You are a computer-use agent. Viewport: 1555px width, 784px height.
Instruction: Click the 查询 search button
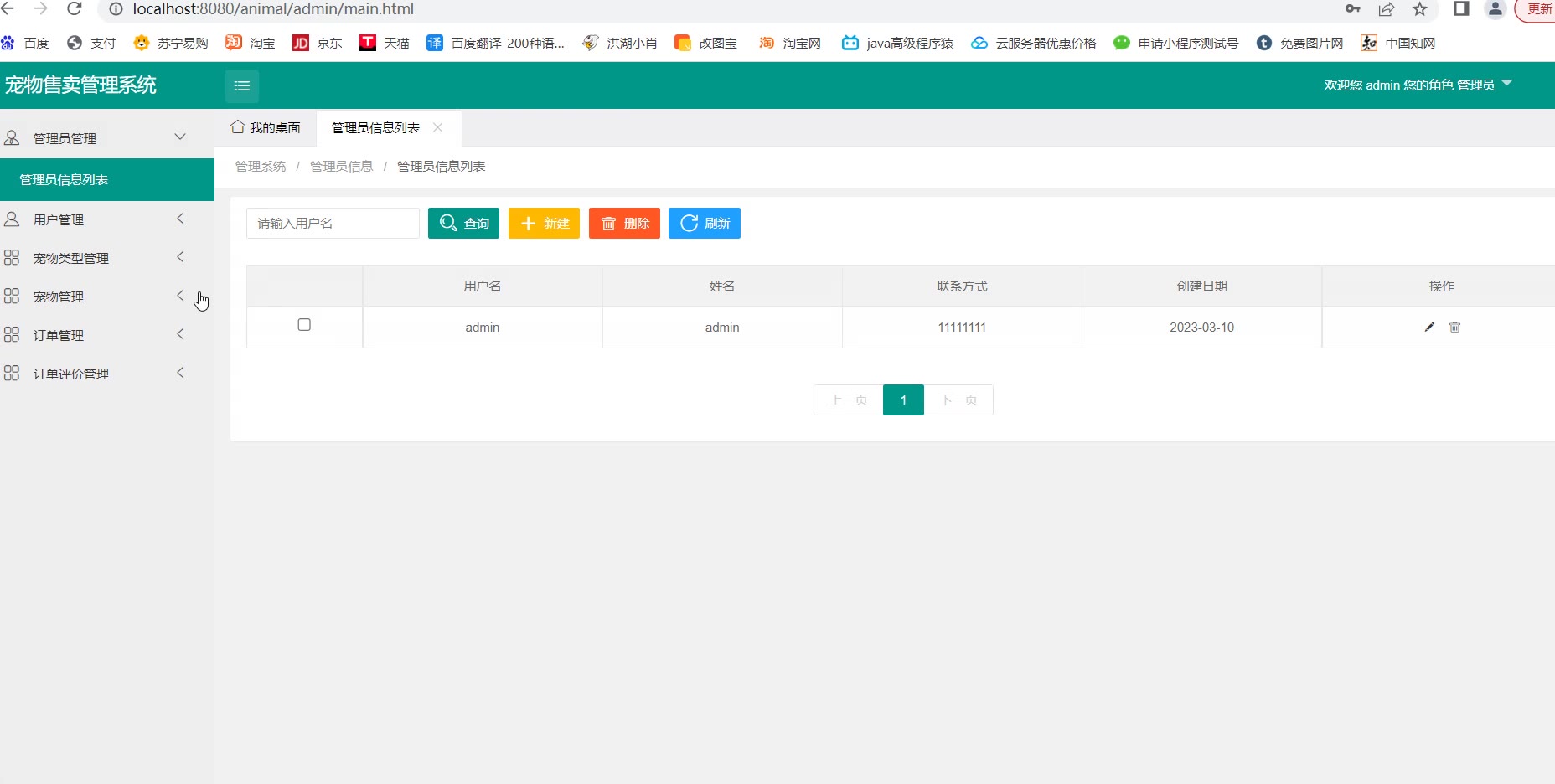[463, 223]
